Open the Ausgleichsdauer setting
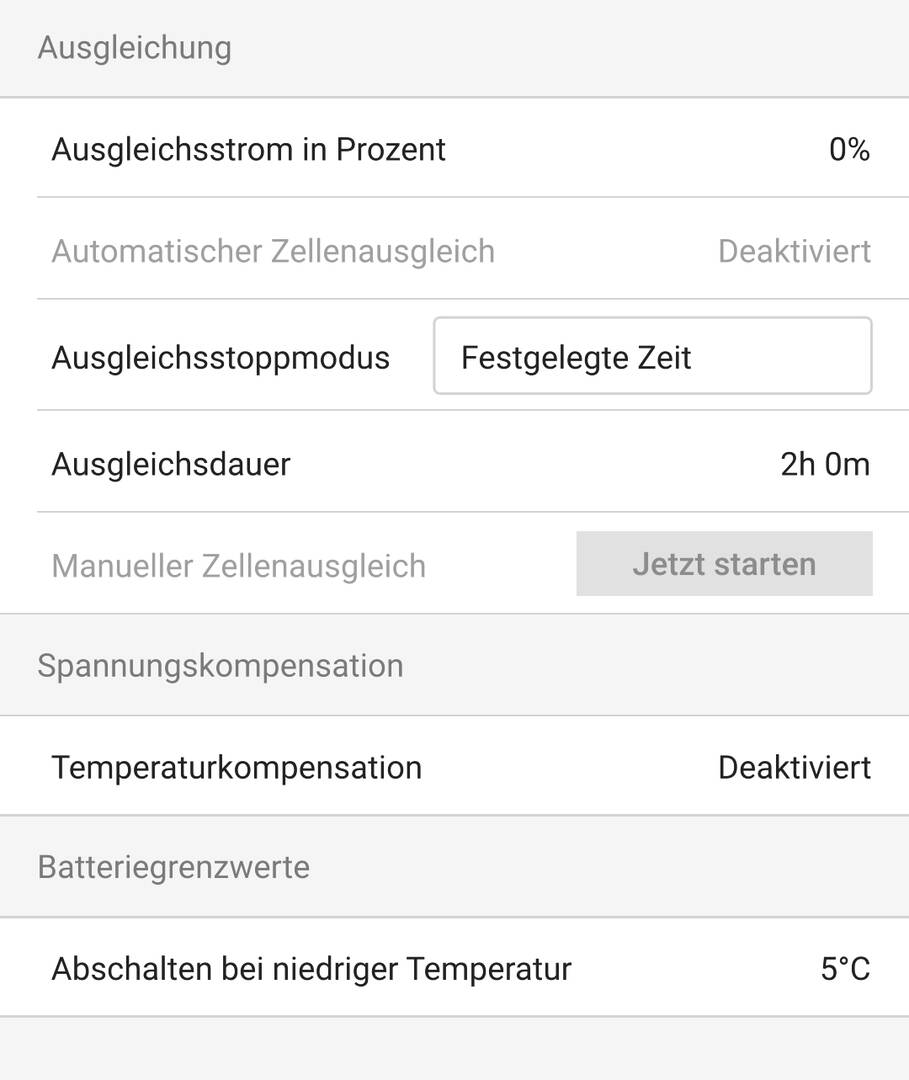The image size is (909, 1080). [454, 462]
